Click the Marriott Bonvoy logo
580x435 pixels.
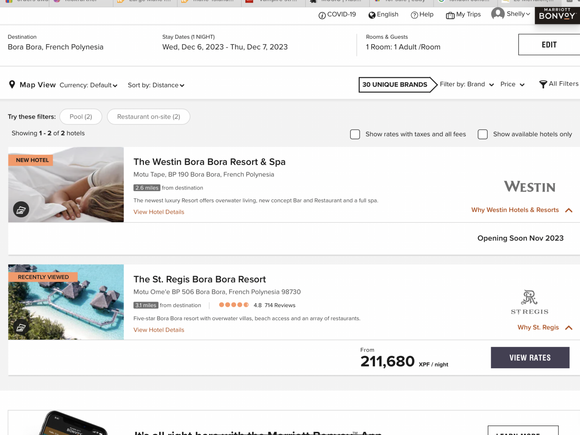(x=557, y=16)
